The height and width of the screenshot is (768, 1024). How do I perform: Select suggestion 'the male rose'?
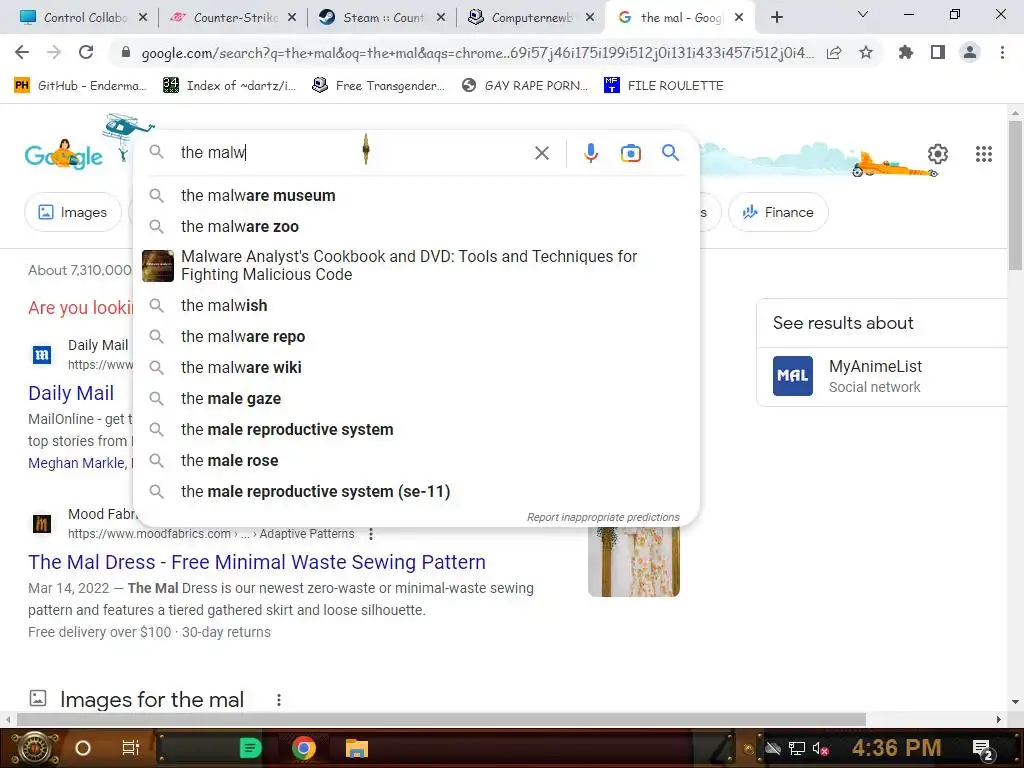pyautogui.click(x=416, y=460)
